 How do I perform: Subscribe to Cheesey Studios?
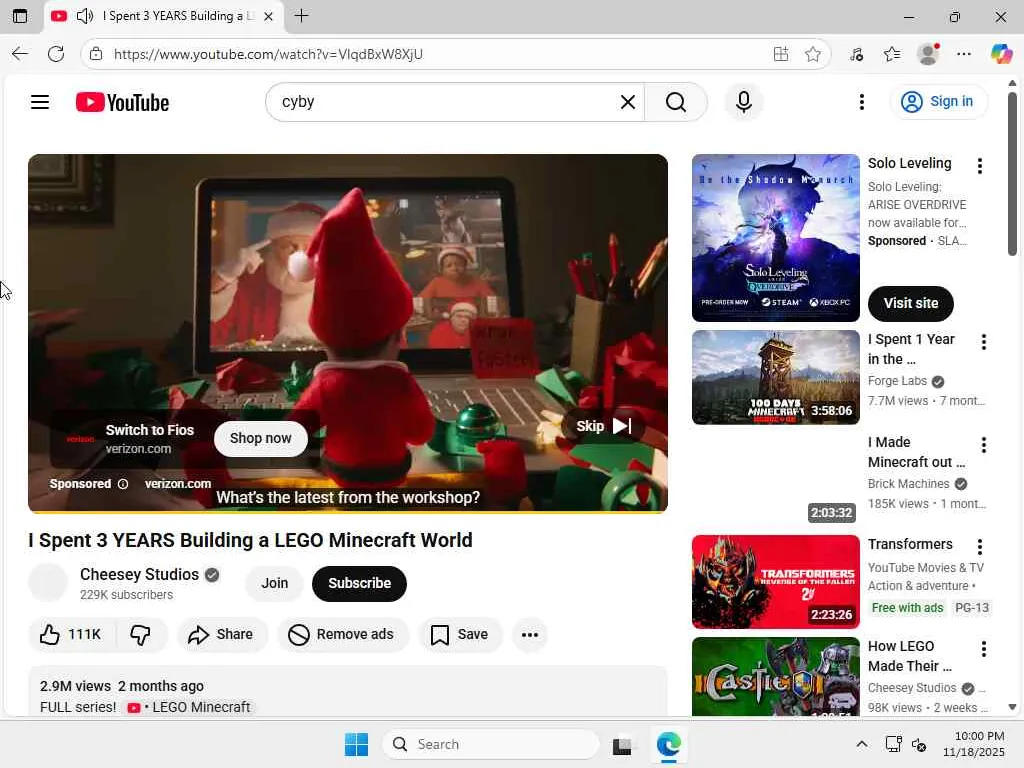click(x=359, y=583)
